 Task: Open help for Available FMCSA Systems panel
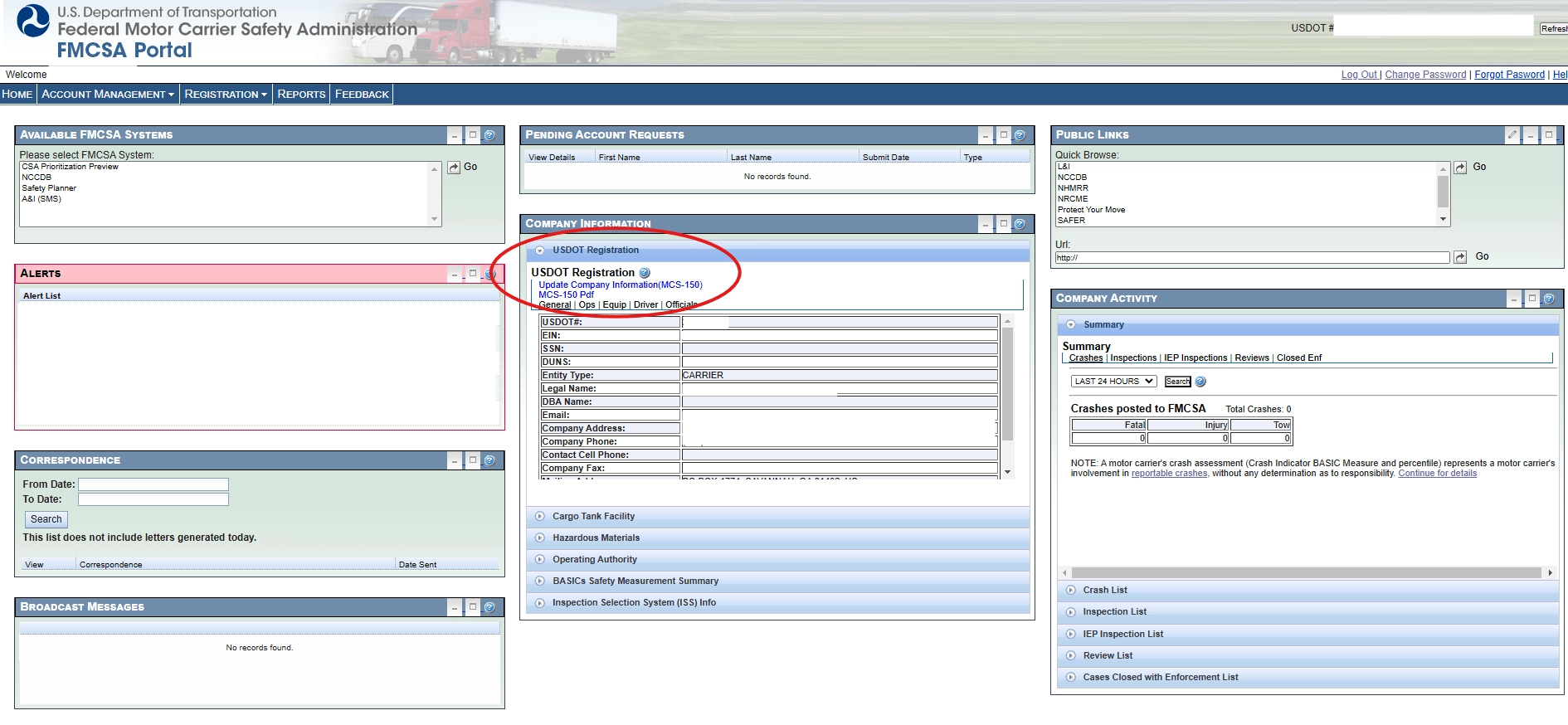pos(489,134)
